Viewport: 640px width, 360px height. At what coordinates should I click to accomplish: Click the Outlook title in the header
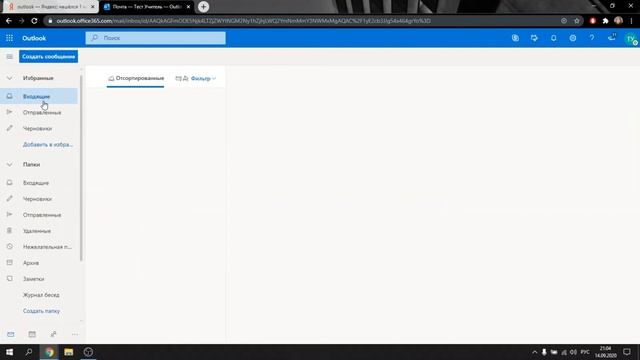click(x=34, y=38)
